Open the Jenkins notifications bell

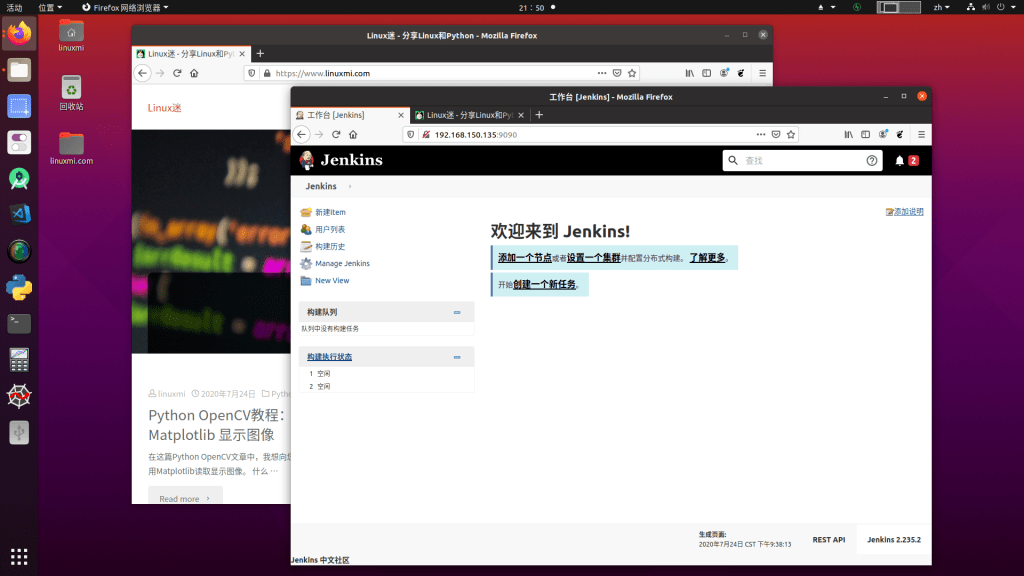tap(899, 161)
